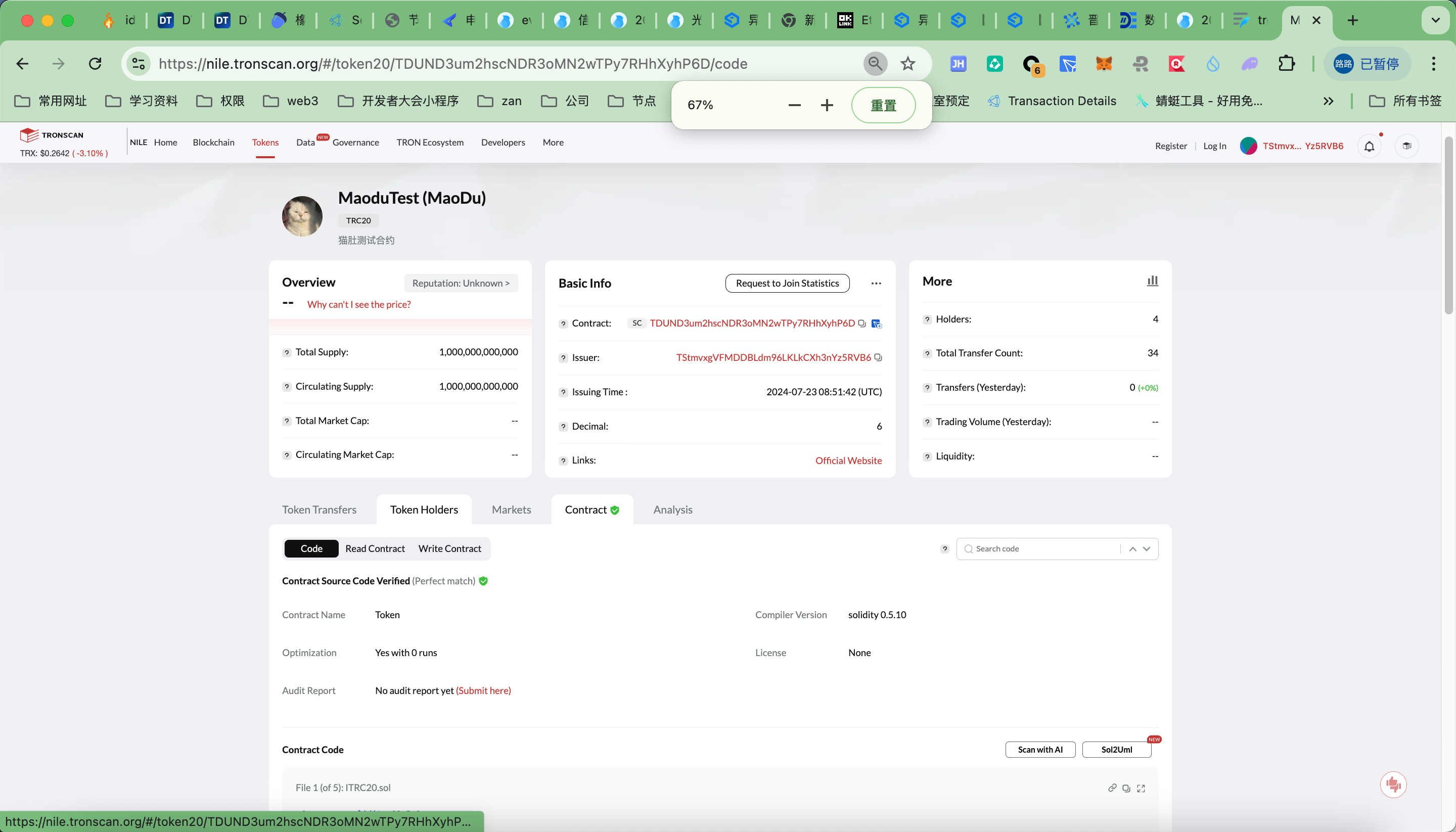Viewport: 1456px width, 832px height.
Task: Switch to Read Contract view
Action: coord(375,548)
